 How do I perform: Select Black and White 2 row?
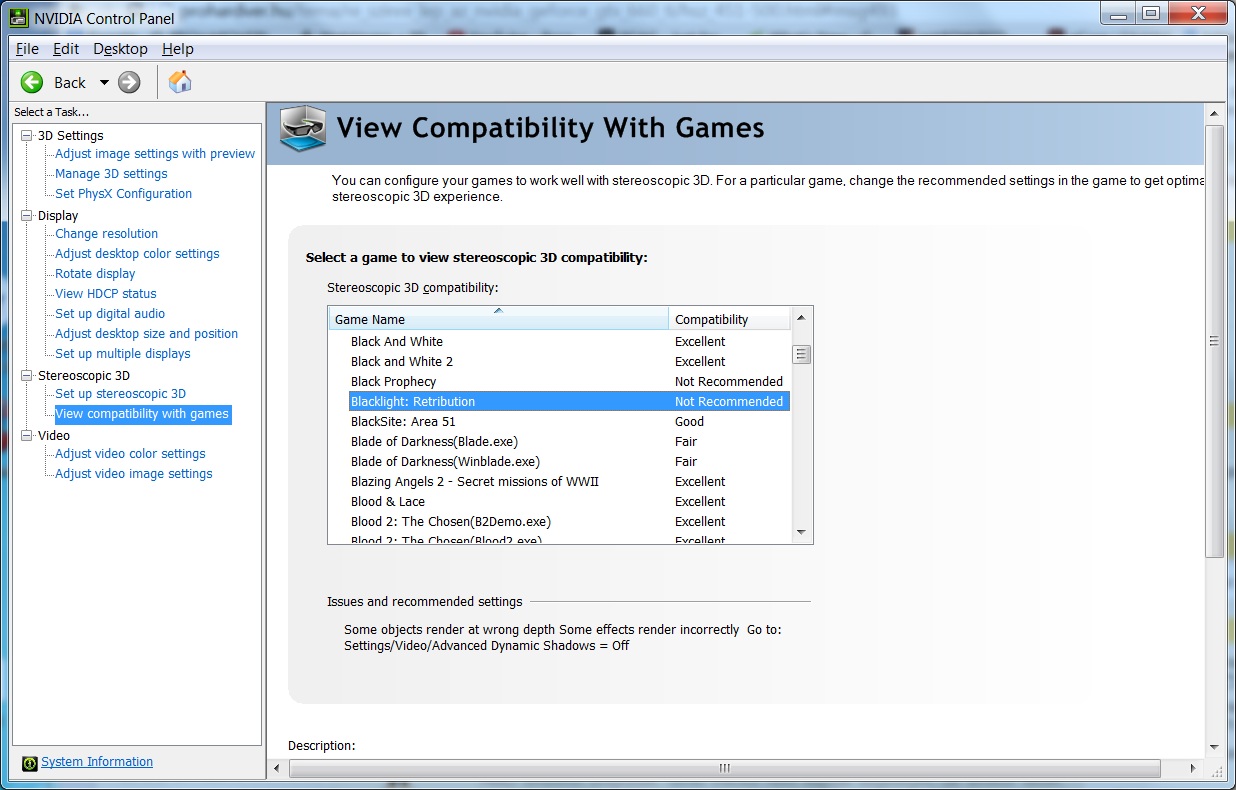(559, 362)
